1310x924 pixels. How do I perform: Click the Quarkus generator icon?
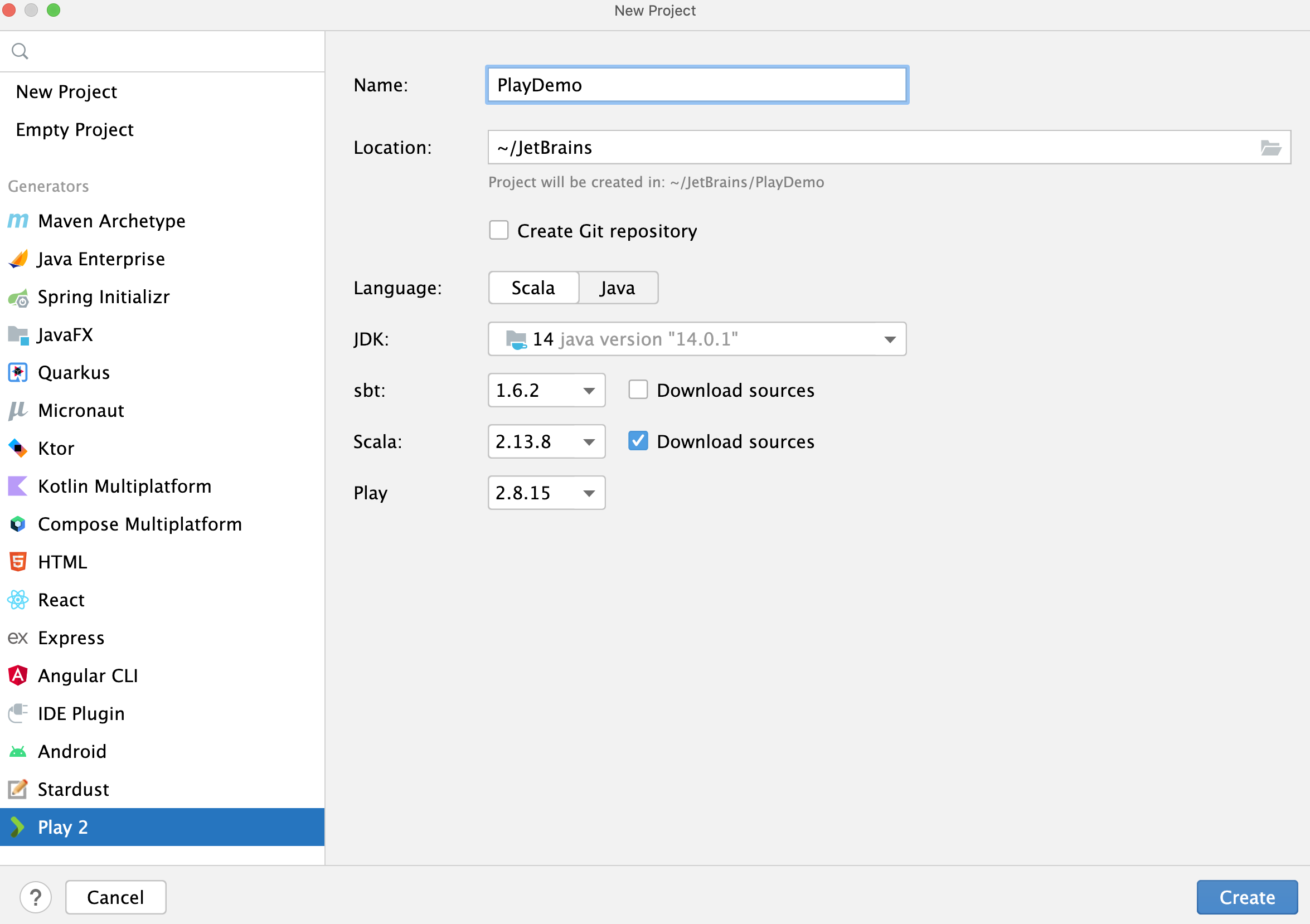[18, 373]
